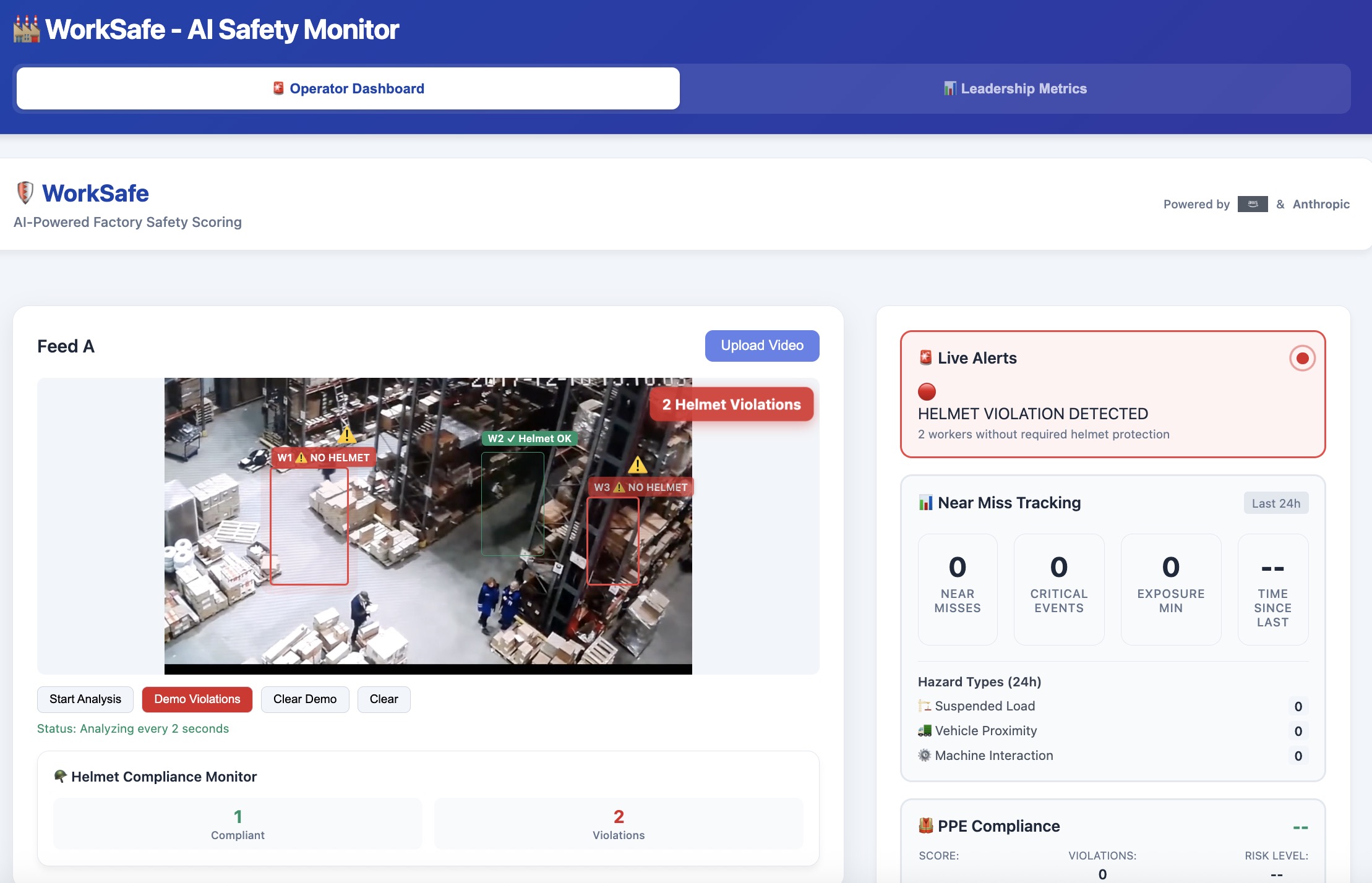The width and height of the screenshot is (1372, 883).
Task: Expand the 2 Helmet Violations overlay
Action: coord(731,404)
